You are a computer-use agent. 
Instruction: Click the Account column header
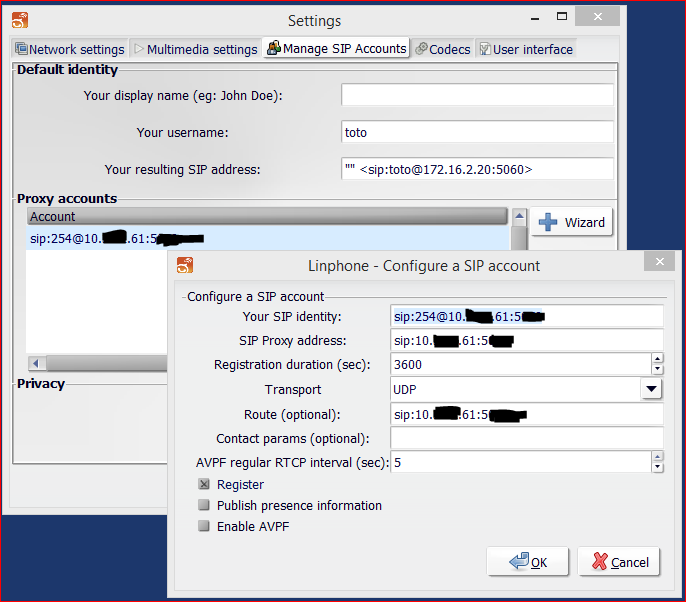[267, 216]
